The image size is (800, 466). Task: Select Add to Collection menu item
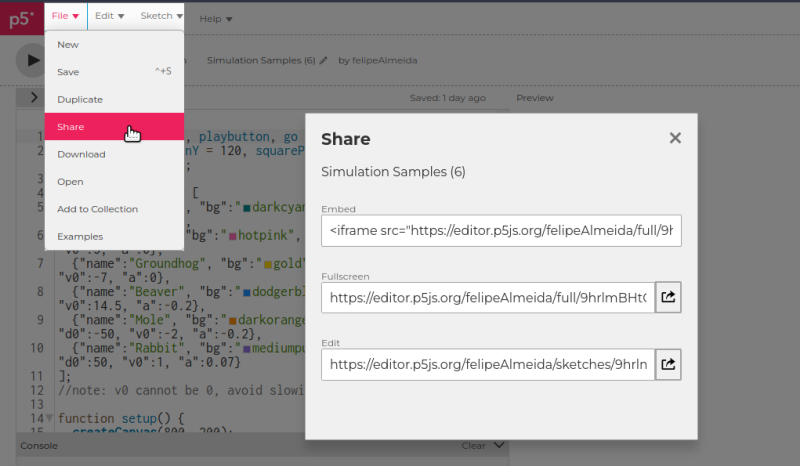97,209
